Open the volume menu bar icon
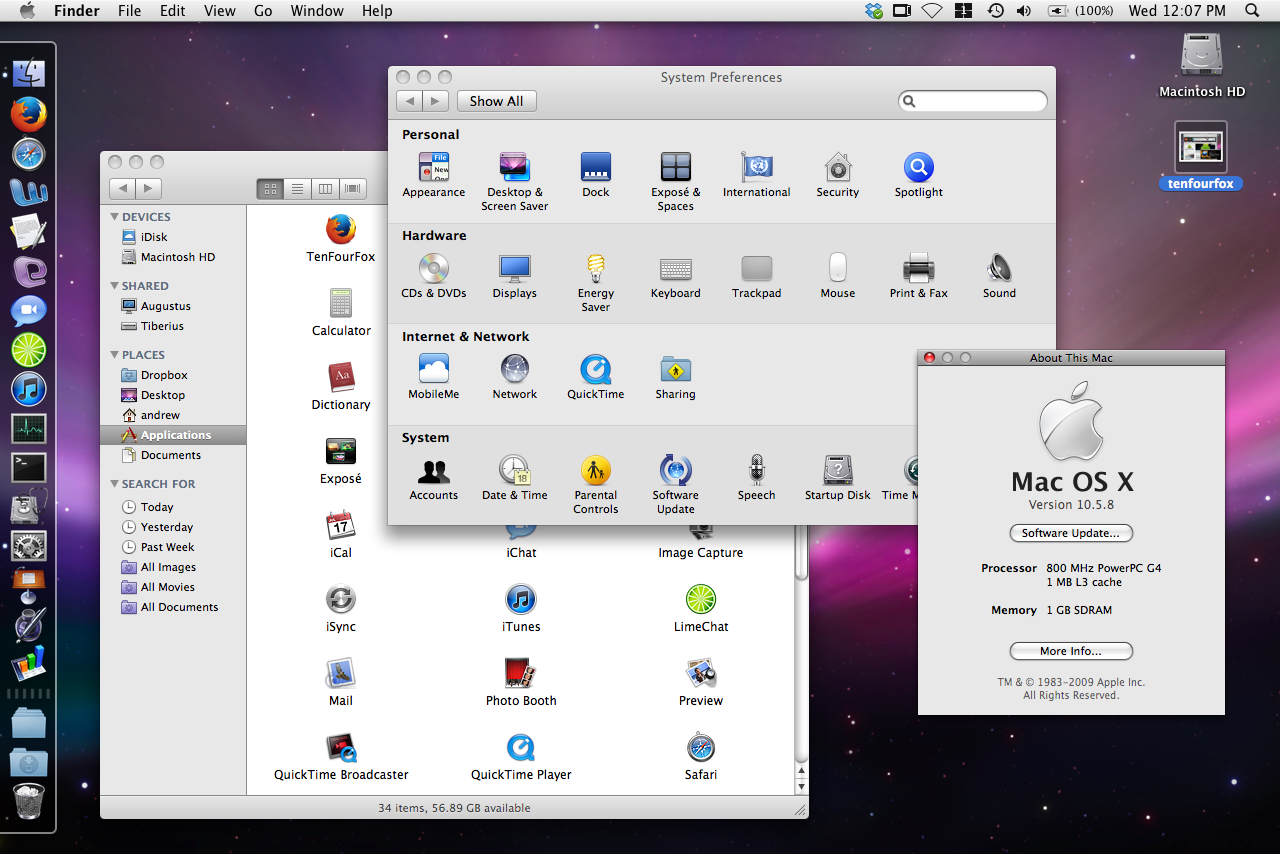 (x=1024, y=11)
